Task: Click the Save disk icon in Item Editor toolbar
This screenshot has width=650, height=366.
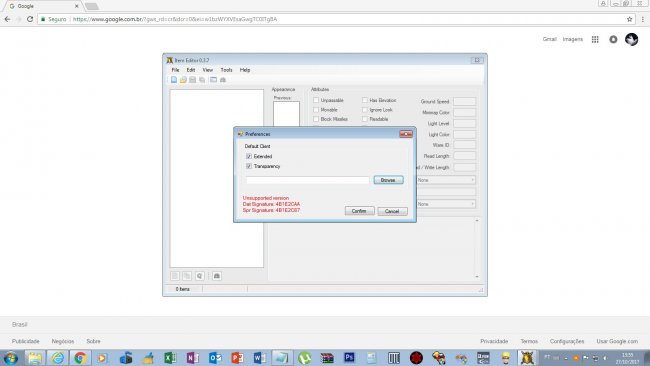Action: coord(192,80)
